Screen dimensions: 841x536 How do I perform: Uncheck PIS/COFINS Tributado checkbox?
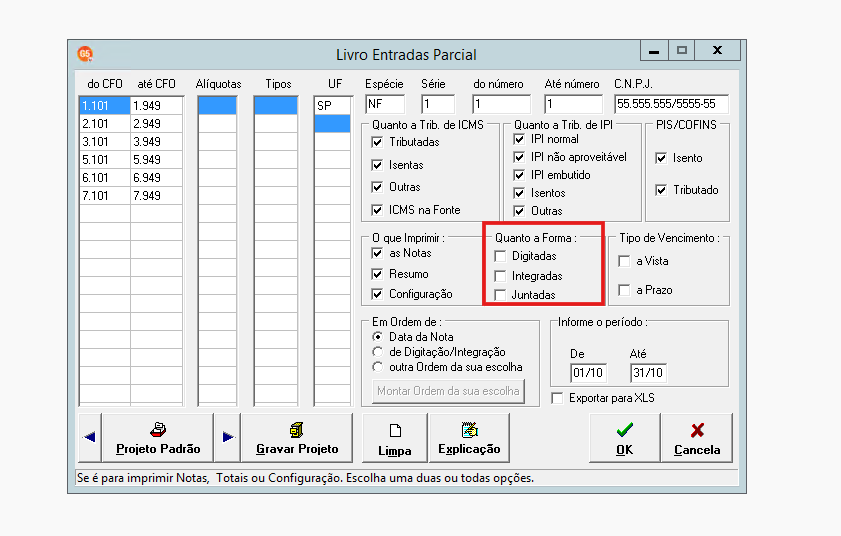(661, 190)
